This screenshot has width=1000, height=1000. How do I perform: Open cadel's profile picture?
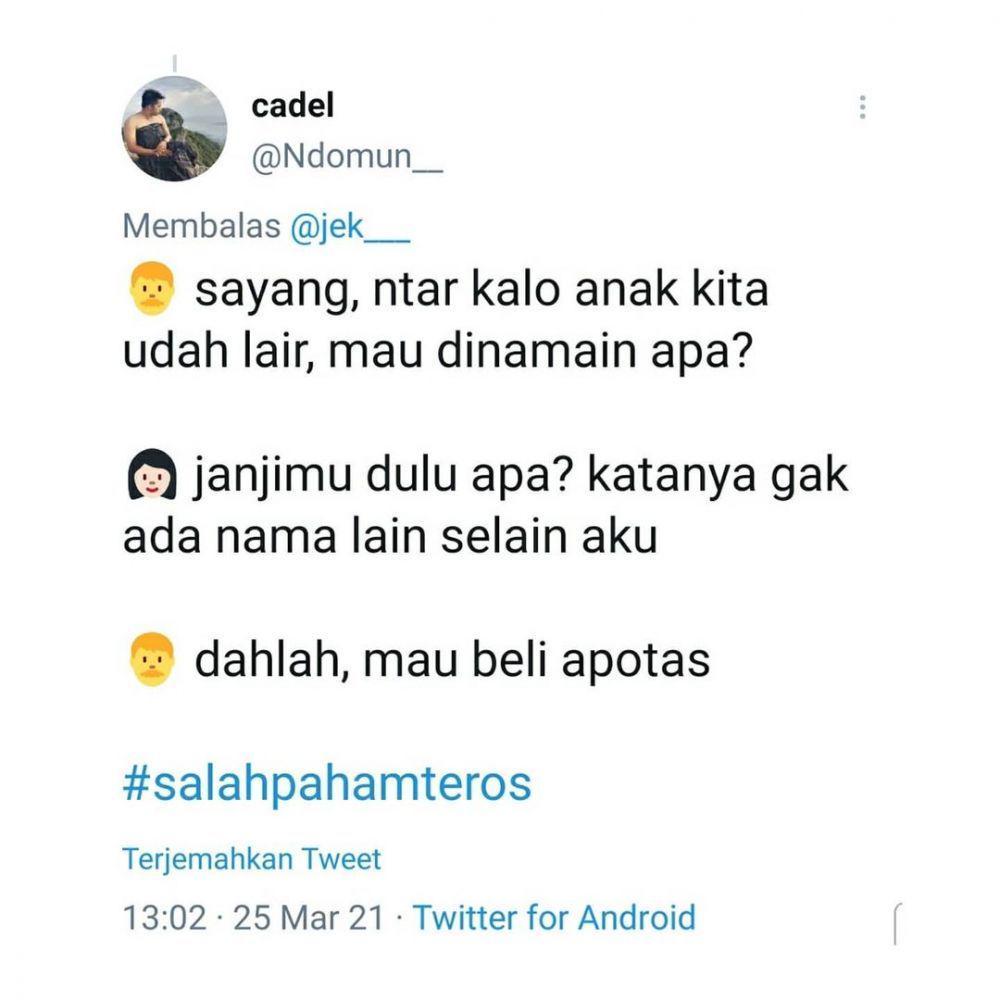174,129
